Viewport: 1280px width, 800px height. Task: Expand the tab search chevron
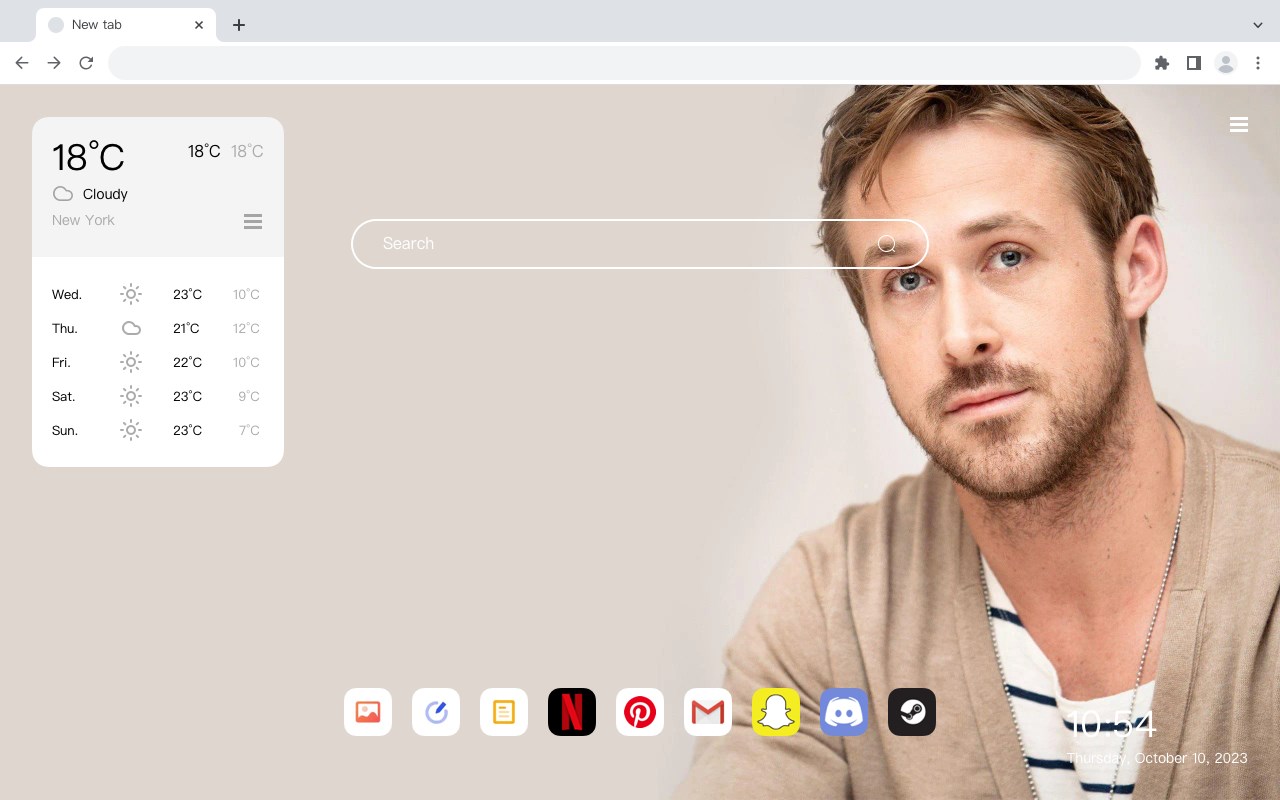pos(1258,25)
